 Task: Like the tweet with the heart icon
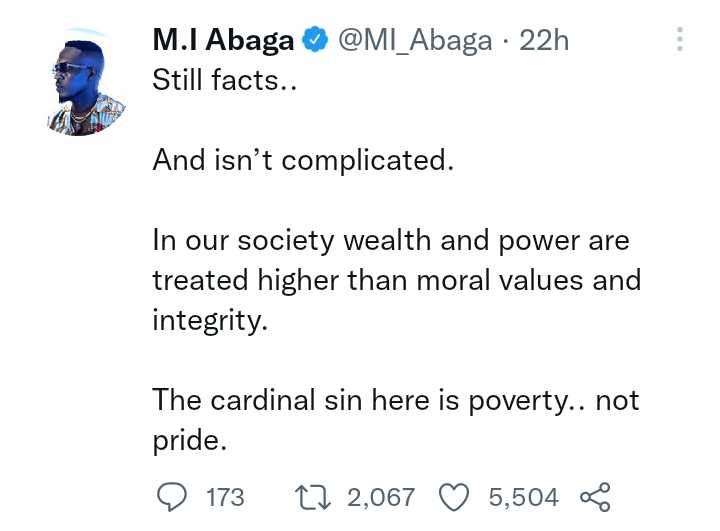[454, 497]
